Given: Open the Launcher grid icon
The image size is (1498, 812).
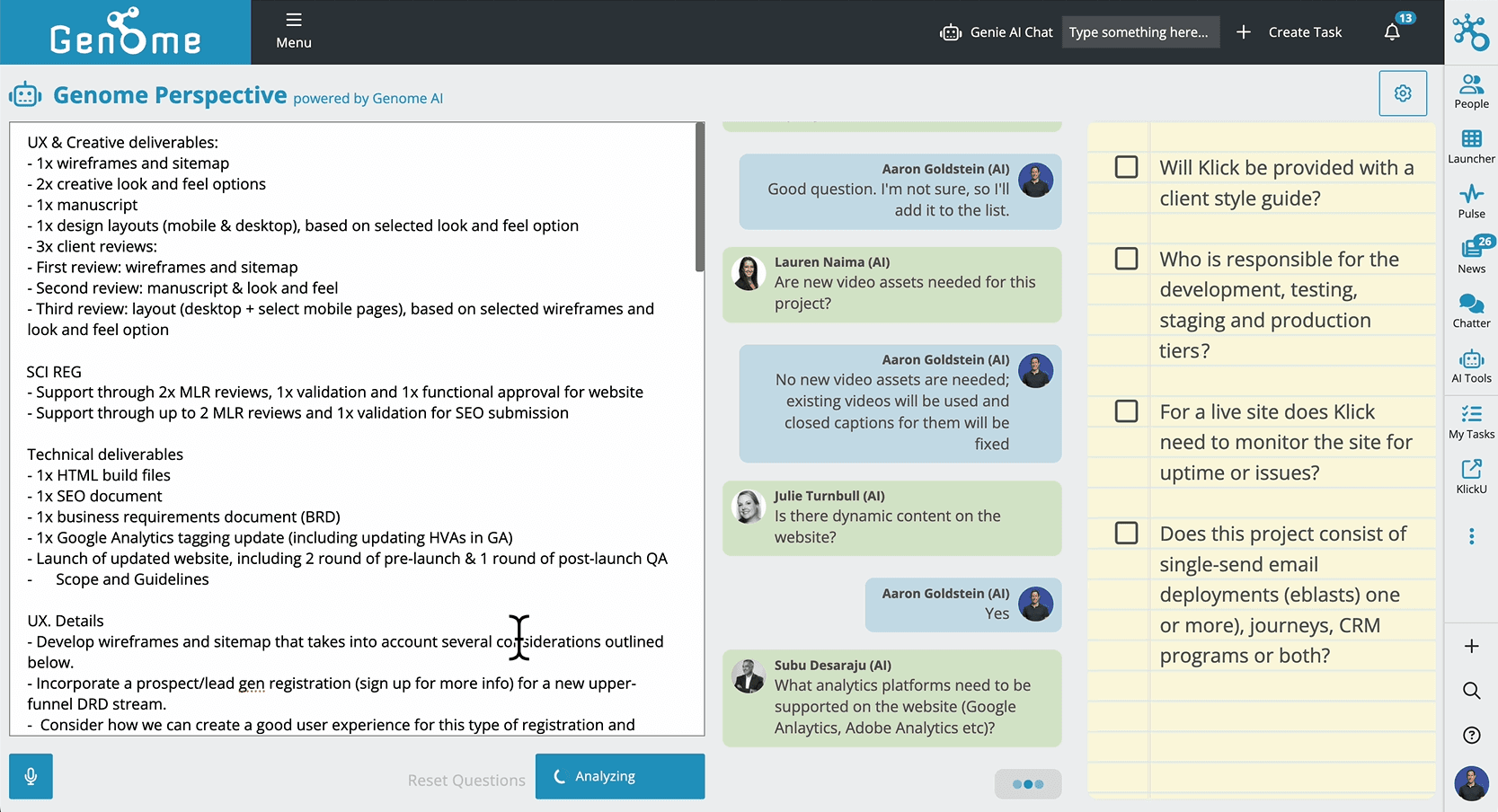Looking at the screenshot, I should pyautogui.click(x=1471, y=146).
